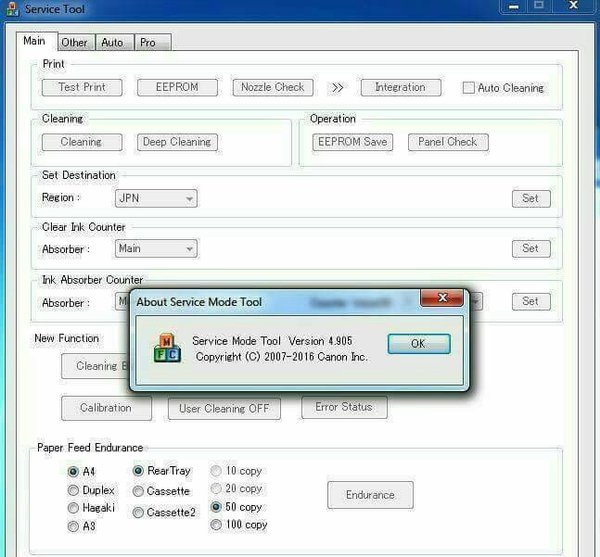Click the EEPROM print button
The height and width of the screenshot is (557, 600).
[x=177, y=88]
